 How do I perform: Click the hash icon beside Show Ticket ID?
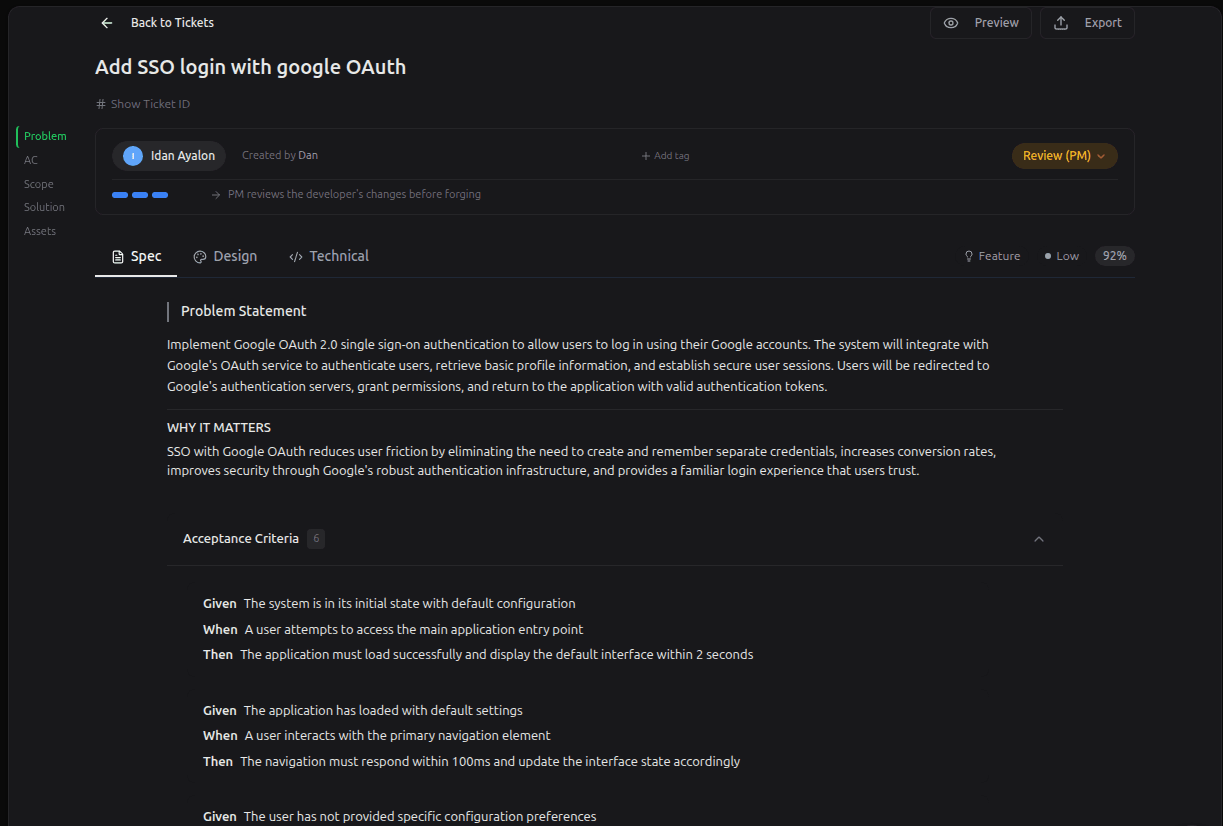(101, 104)
